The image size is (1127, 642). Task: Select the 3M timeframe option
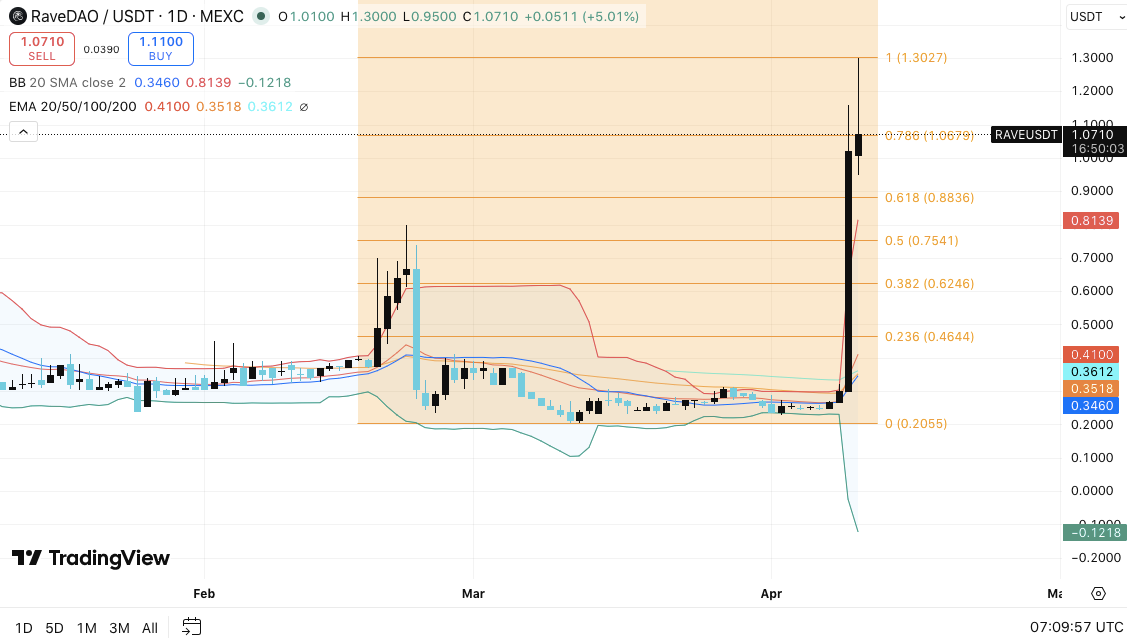(119, 628)
